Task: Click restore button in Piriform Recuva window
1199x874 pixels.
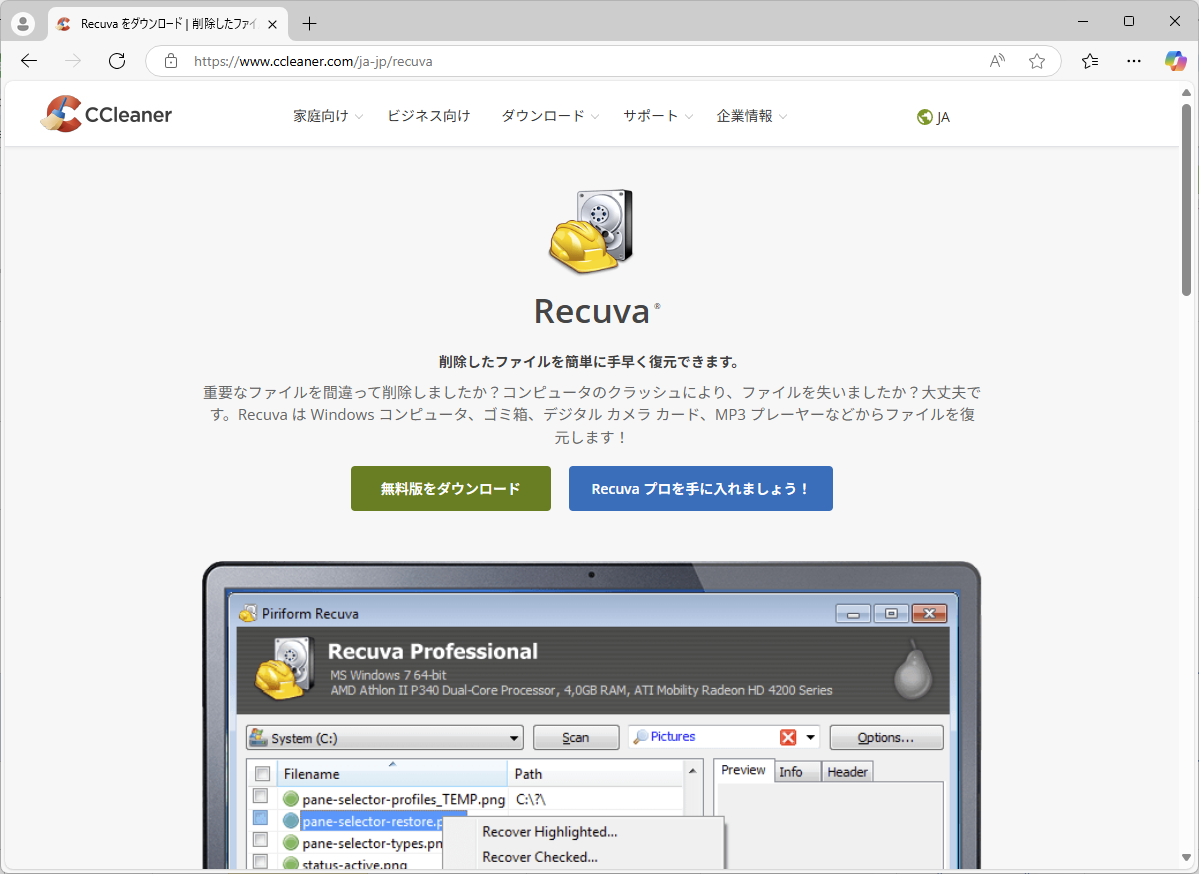Action: click(x=891, y=613)
